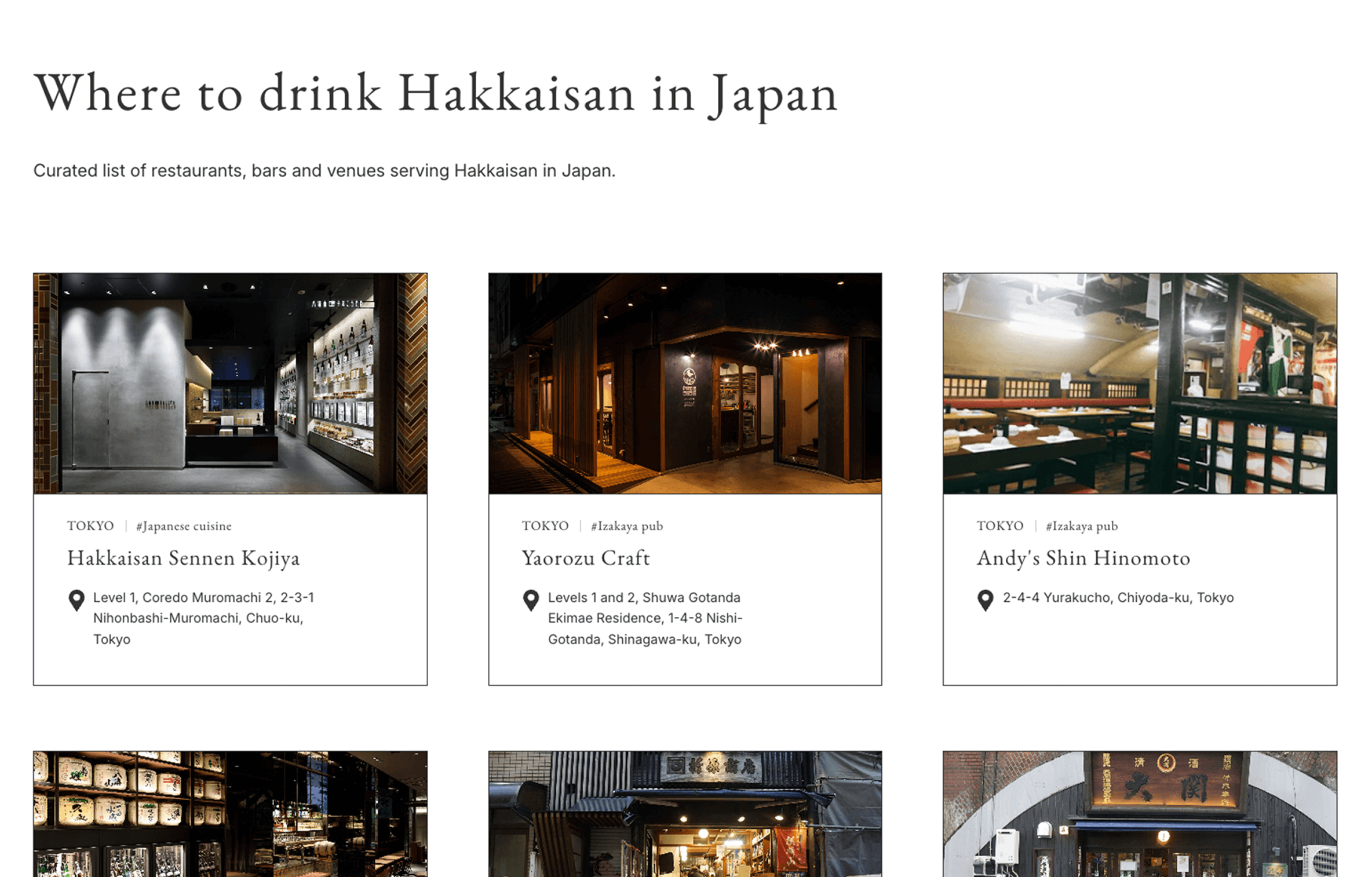
Task: Click the map pin icon beside the Yurakucho address
Action: pos(985,600)
